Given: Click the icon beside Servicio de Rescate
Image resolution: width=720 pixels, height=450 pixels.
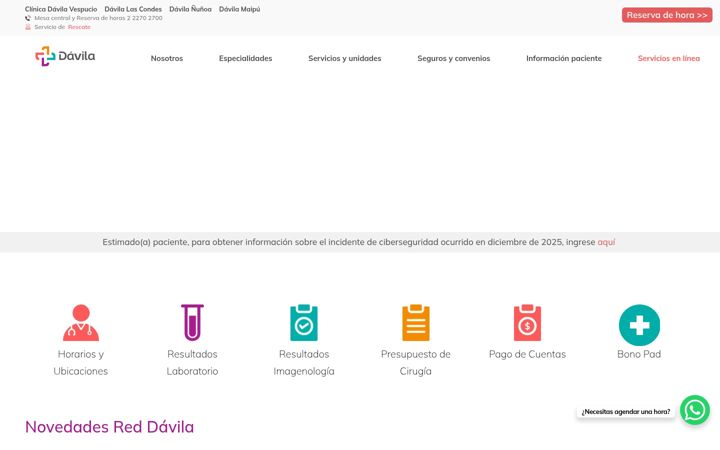Looking at the screenshot, I should pos(28,27).
